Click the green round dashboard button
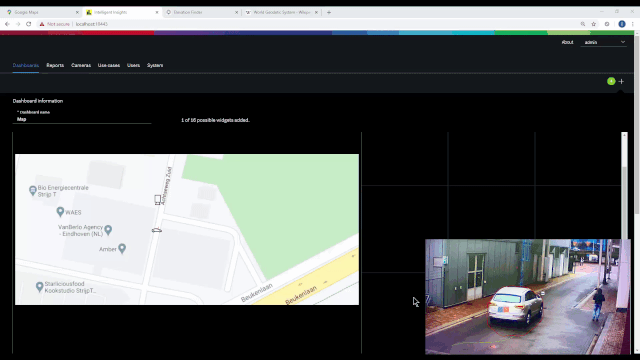The width and height of the screenshot is (640, 360). [x=611, y=81]
